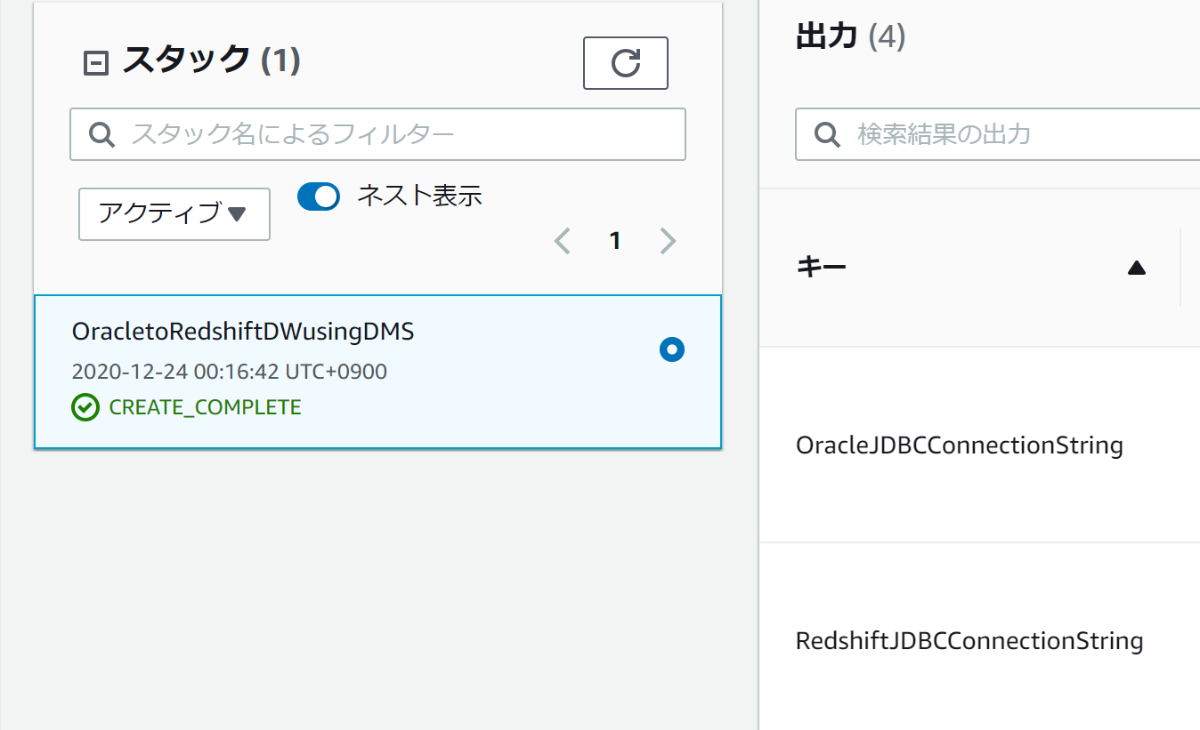Click the 2020-12-24 00:16:42 UTC+0900 timestamp

coord(229,372)
